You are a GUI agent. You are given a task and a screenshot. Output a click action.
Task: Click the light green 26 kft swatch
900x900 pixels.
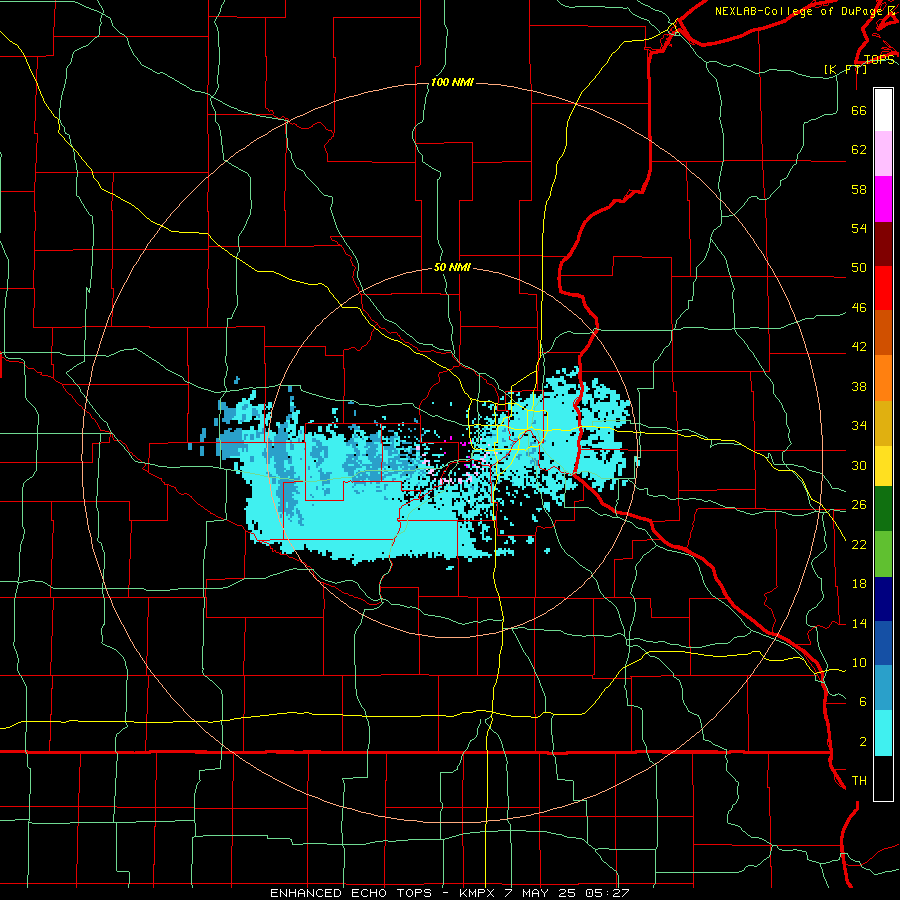(883, 554)
